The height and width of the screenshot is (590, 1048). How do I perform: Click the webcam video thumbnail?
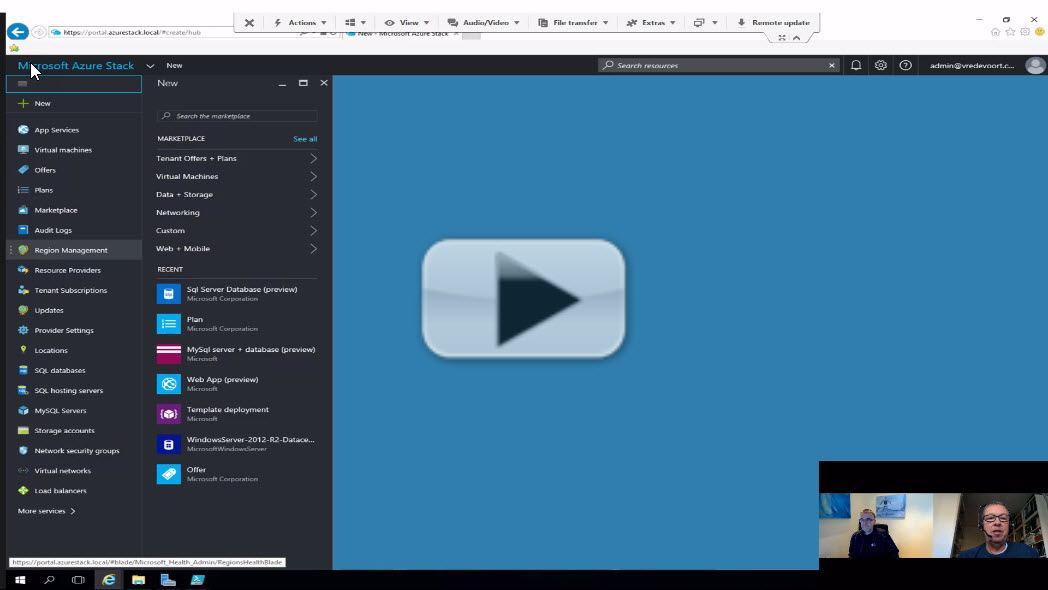pos(933,525)
